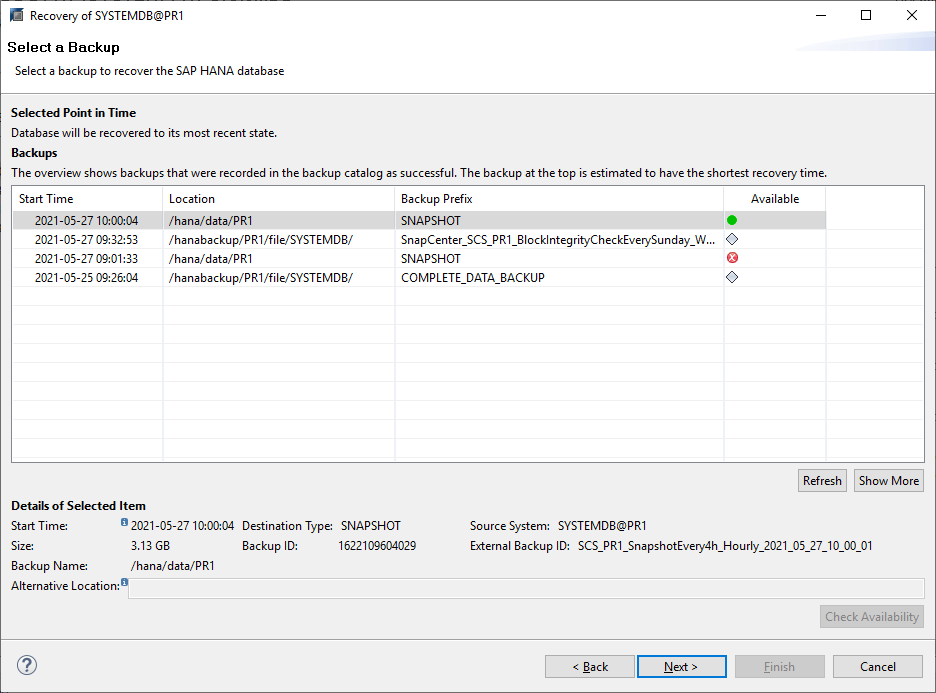
Task: Maximize the Recovery window
Action: point(866,16)
